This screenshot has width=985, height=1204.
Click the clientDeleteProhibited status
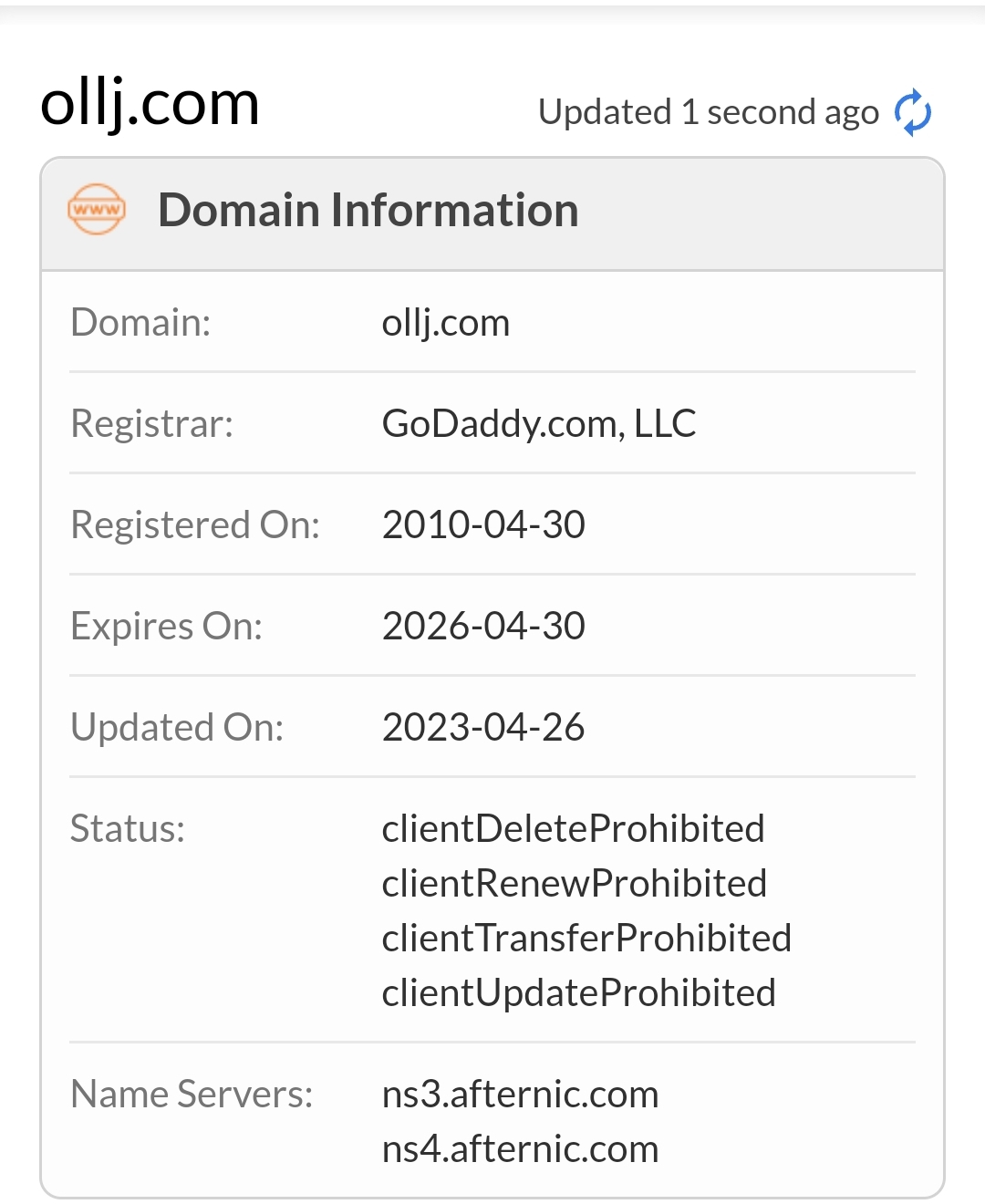click(x=573, y=829)
